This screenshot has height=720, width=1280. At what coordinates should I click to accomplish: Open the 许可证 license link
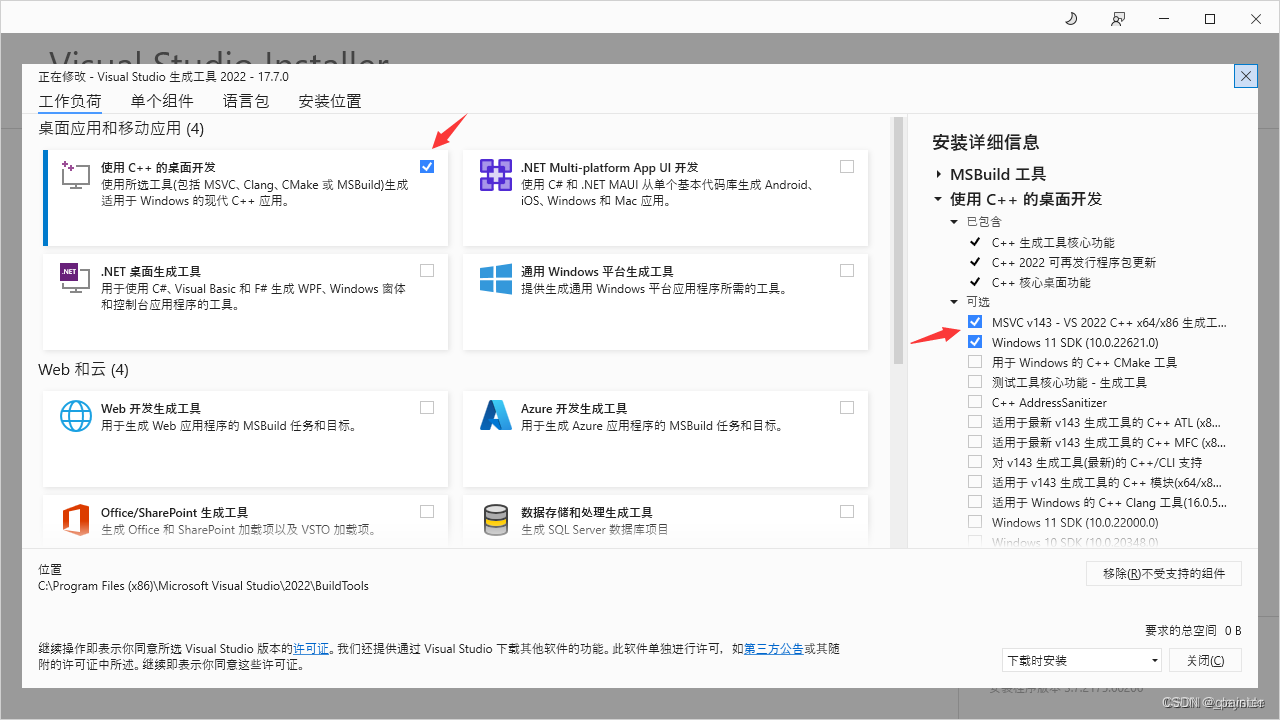[311, 649]
